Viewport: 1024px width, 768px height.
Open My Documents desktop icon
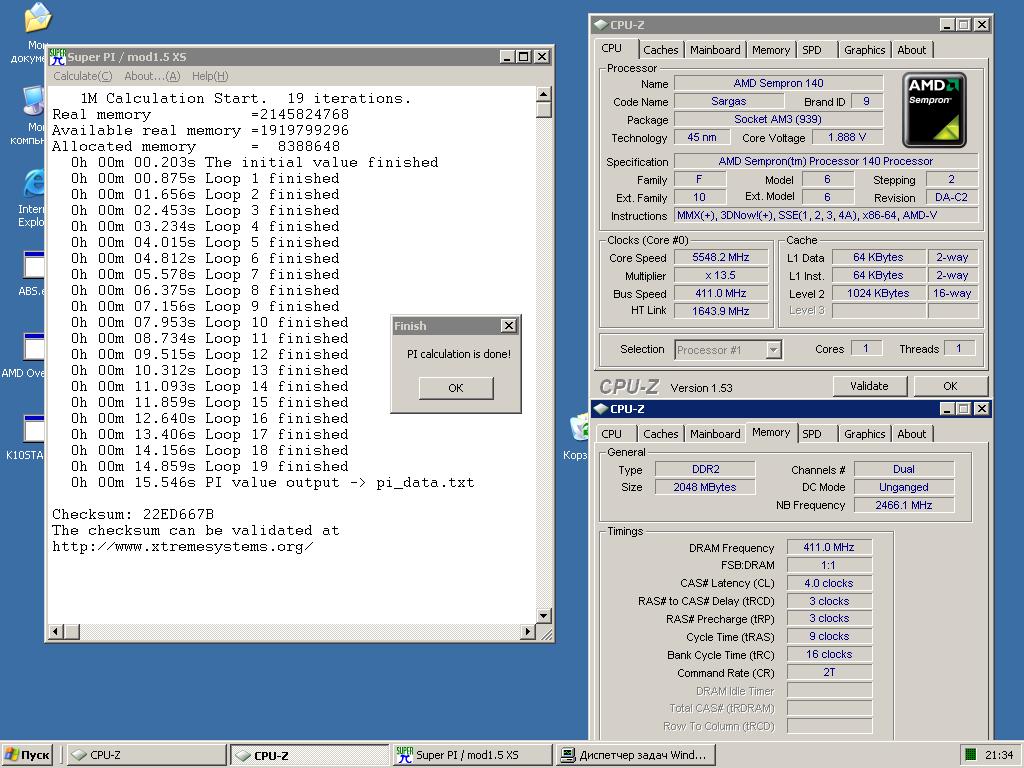38,18
